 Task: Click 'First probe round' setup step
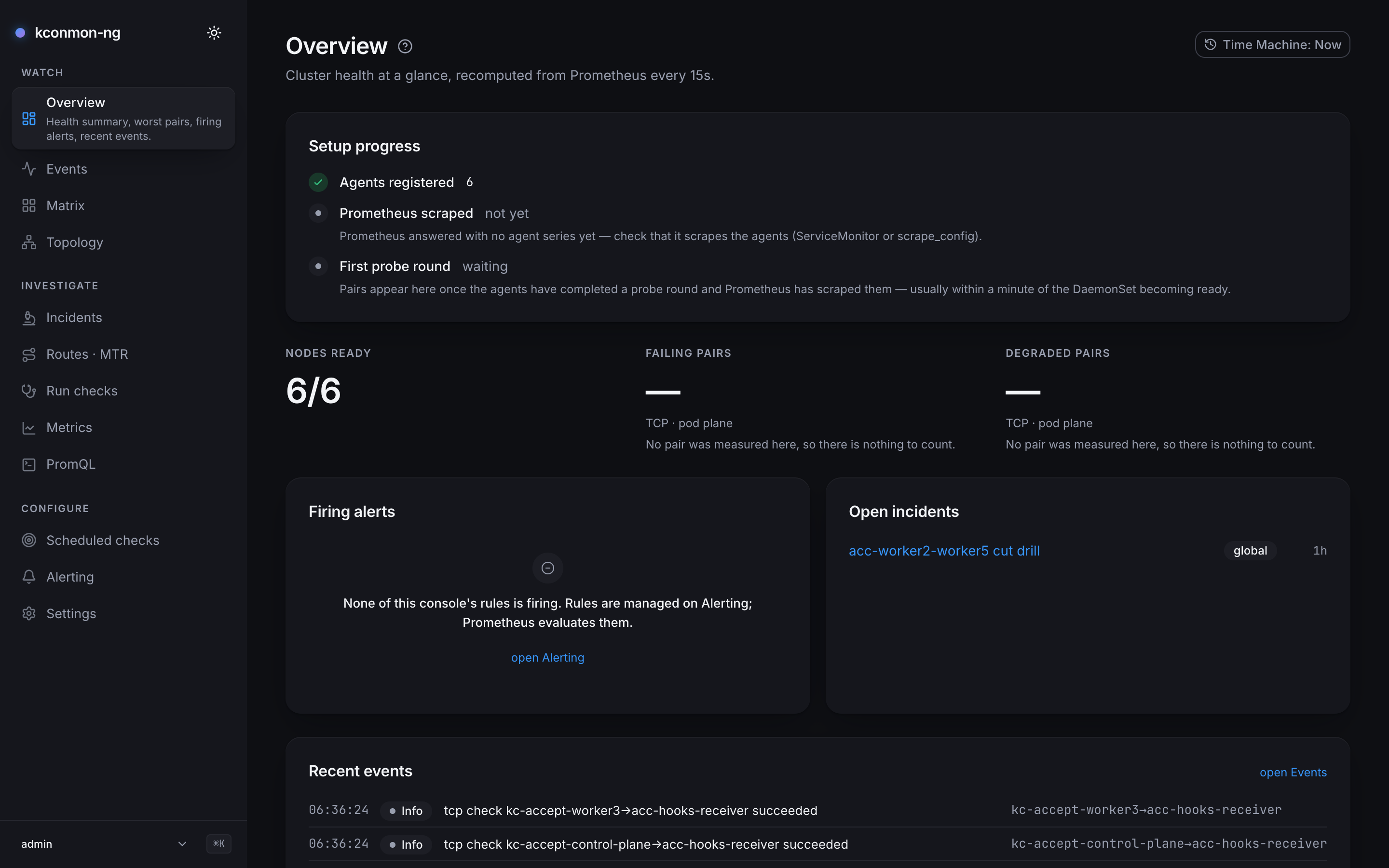[395, 266]
